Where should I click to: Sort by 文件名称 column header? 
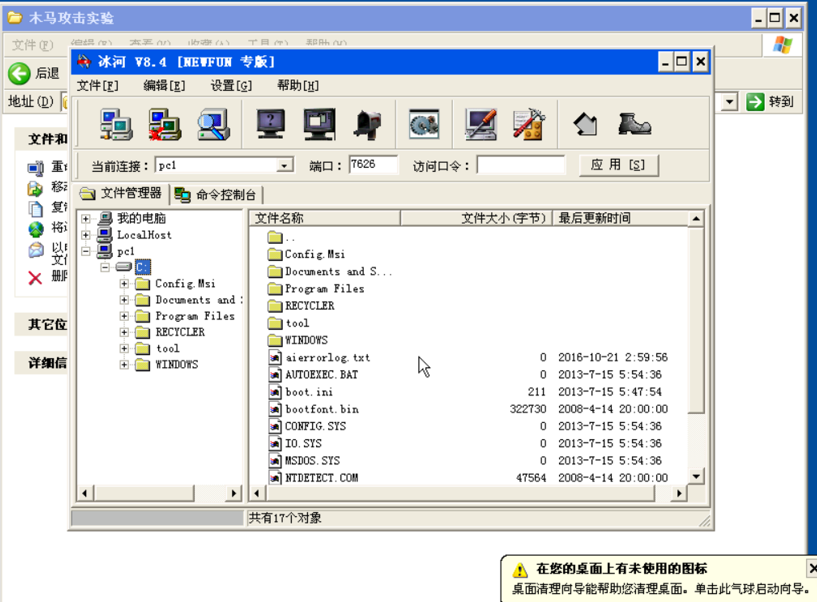[x=325, y=218]
